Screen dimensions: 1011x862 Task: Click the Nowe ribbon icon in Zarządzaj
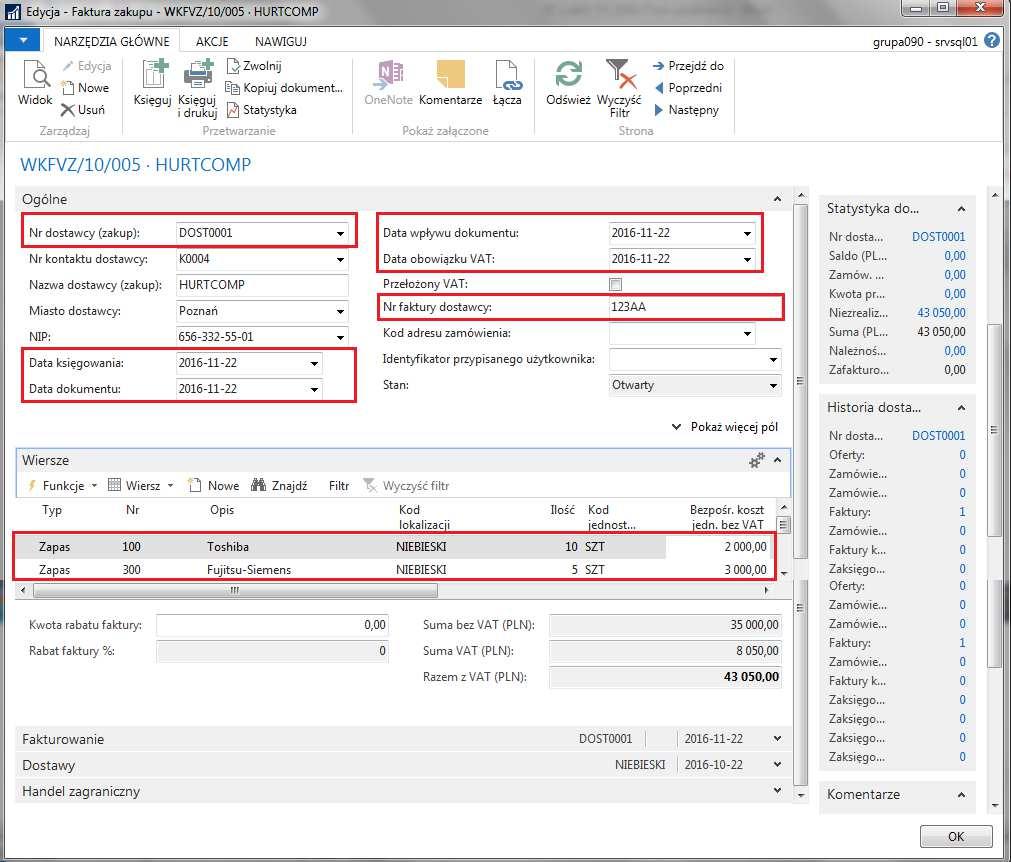click(67, 88)
